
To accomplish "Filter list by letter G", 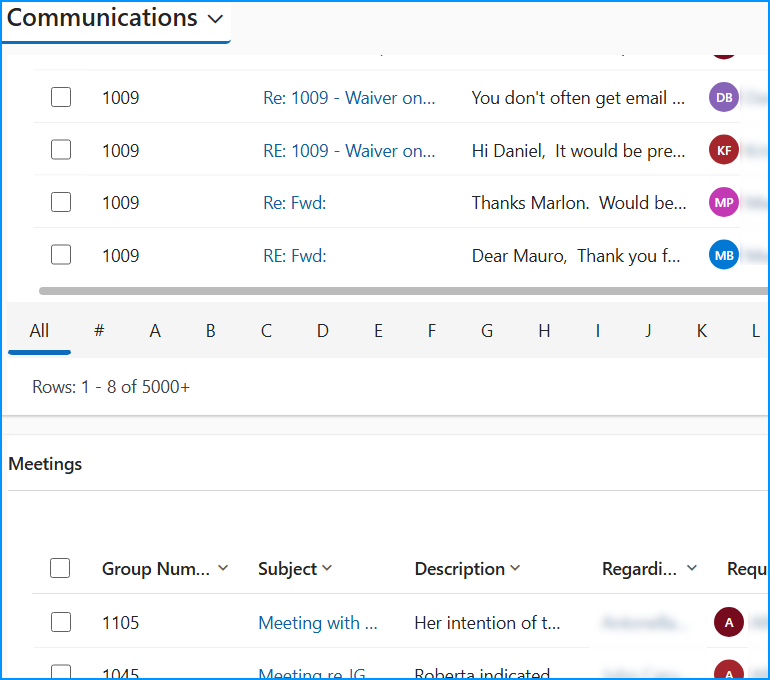I will tap(487, 330).
